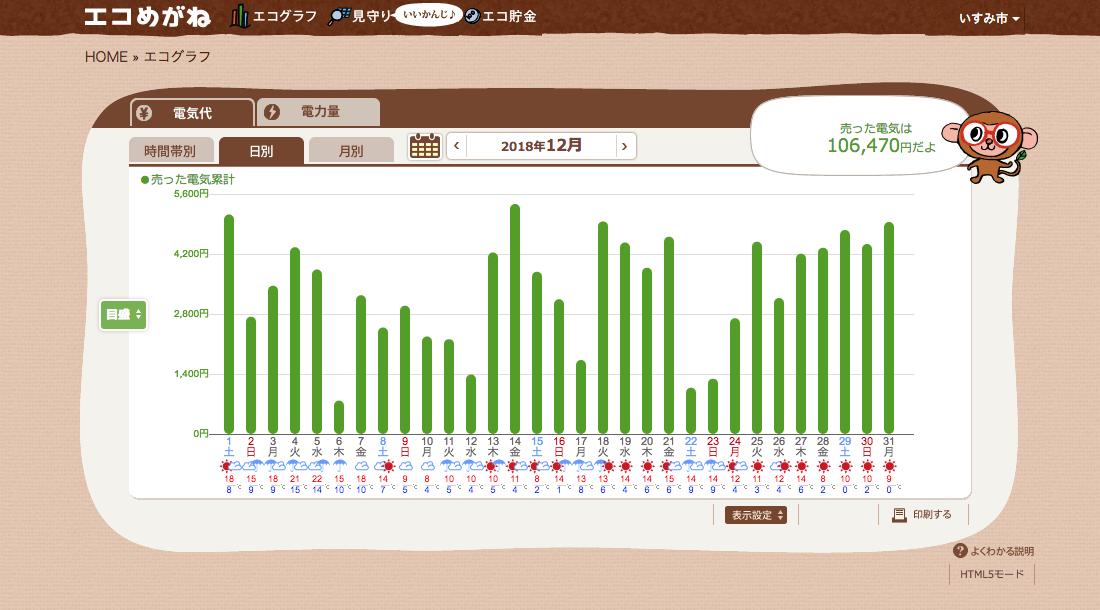The height and width of the screenshot is (610, 1100).
Task: Open the 表示設定 dropdown
Action: tap(756, 515)
